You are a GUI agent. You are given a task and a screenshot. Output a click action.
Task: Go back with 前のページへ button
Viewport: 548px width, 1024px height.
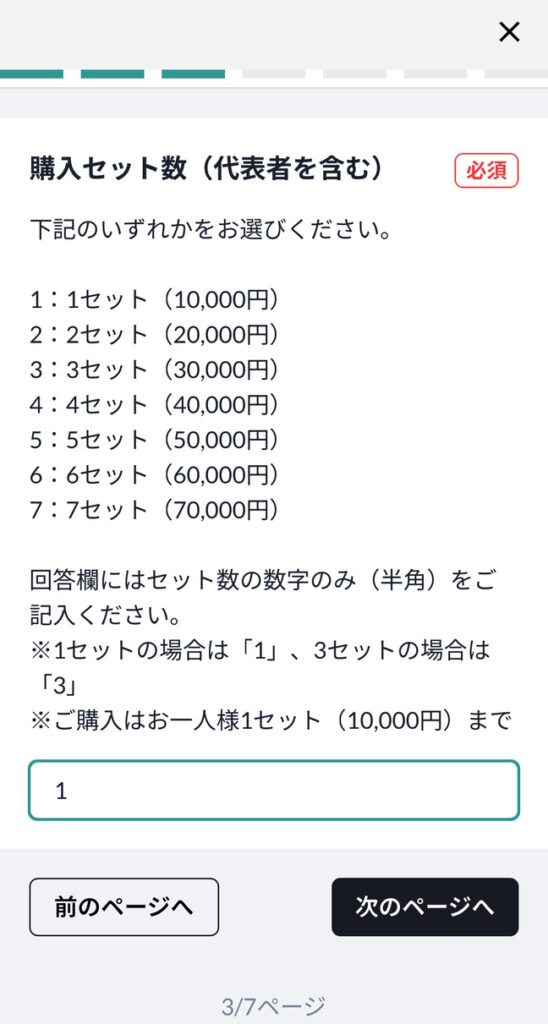pos(124,907)
